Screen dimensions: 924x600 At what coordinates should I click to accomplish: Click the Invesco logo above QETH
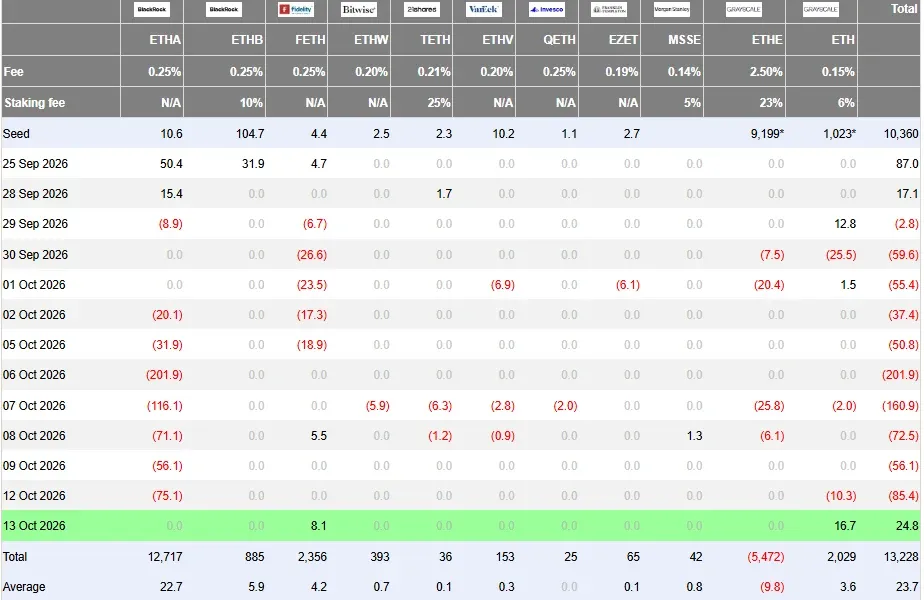546,9
